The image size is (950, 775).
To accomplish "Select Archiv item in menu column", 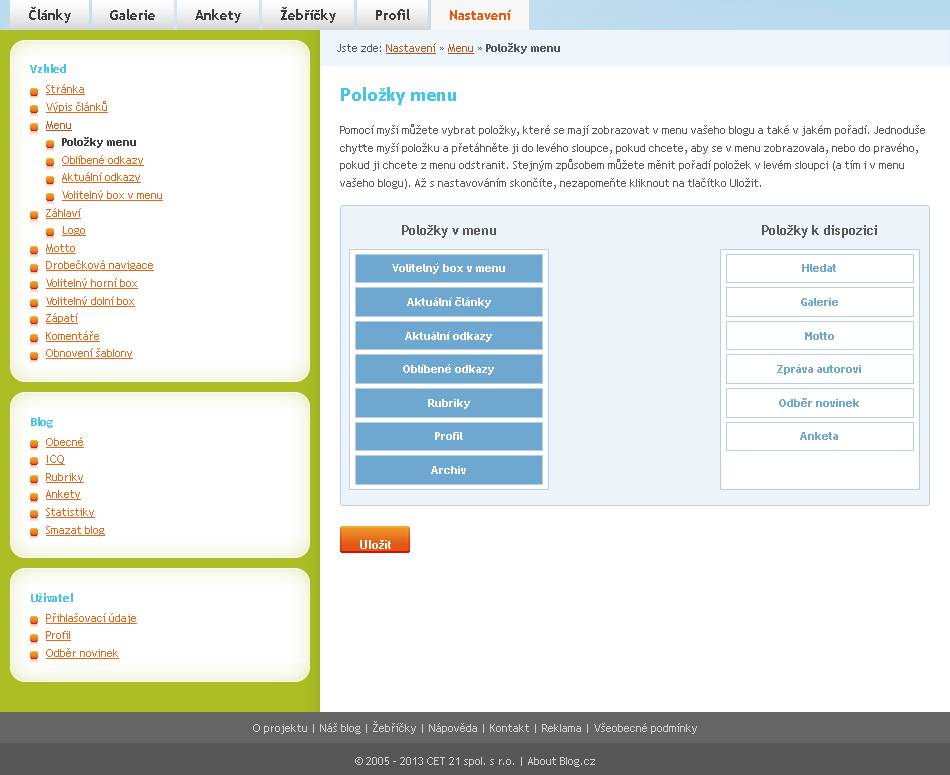I will pos(448,470).
